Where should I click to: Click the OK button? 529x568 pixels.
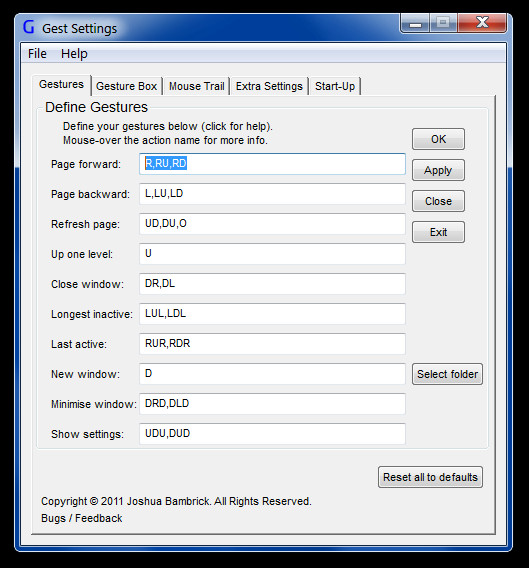(438, 139)
